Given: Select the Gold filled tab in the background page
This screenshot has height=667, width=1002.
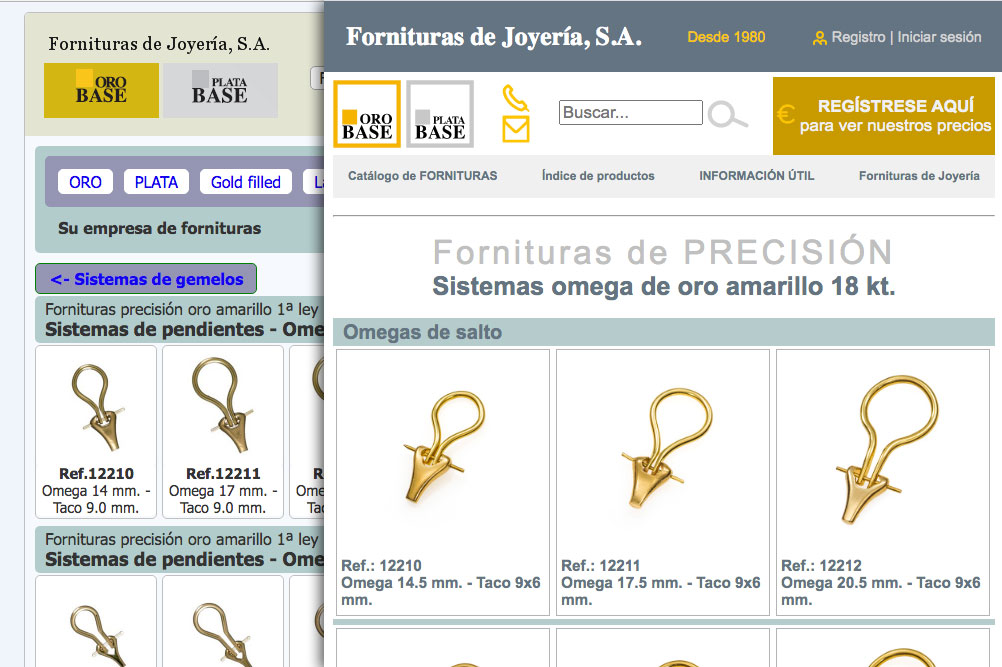Looking at the screenshot, I should pos(245,182).
